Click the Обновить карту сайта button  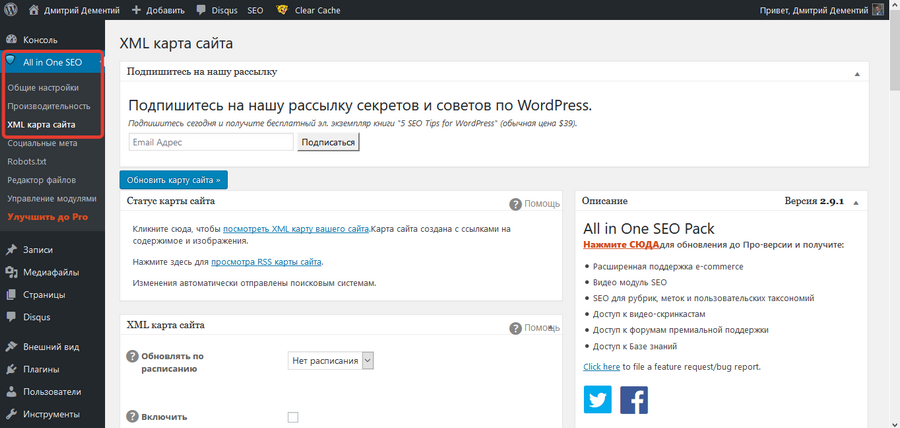pos(173,180)
